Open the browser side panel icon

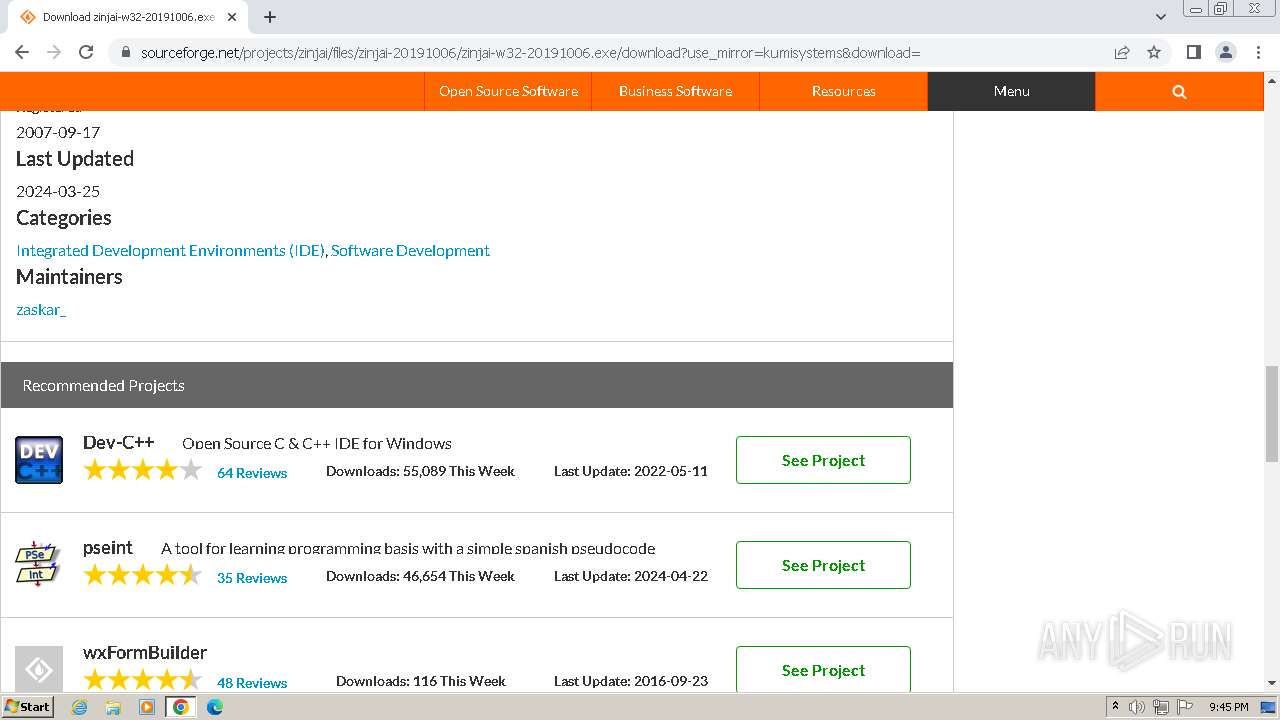[x=1193, y=52]
